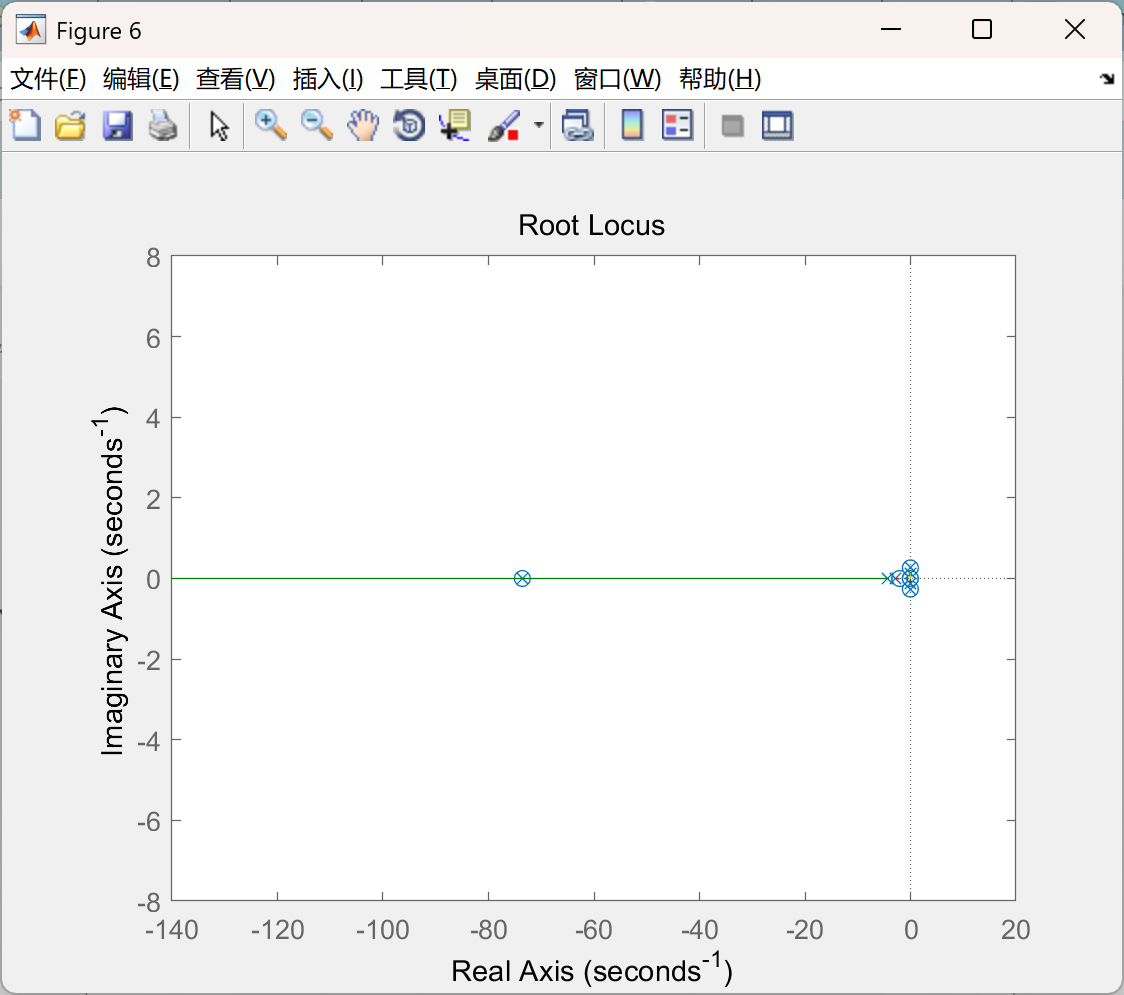This screenshot has height=995, width=1124.
Task: Click the -140 tick label on the real axis
Action: pos(171,930)
